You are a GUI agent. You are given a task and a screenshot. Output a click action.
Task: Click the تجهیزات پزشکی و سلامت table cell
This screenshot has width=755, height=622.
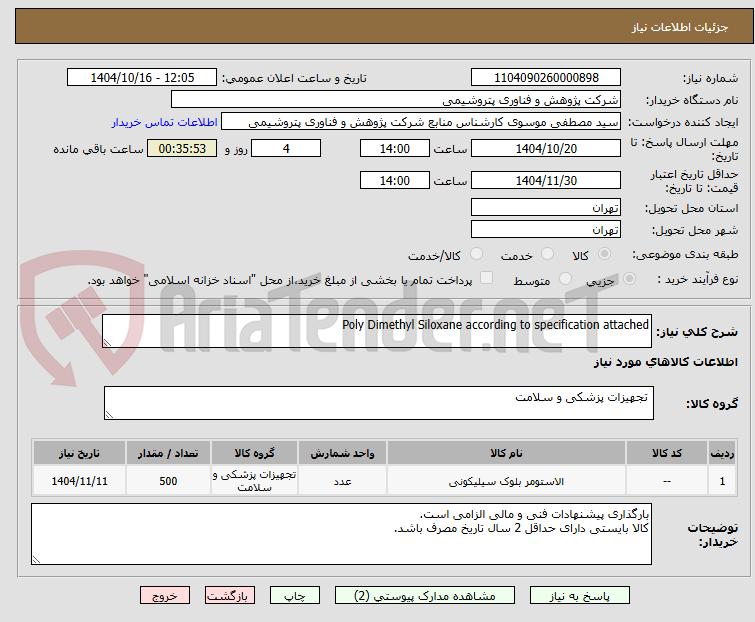[x=254, y=481]
